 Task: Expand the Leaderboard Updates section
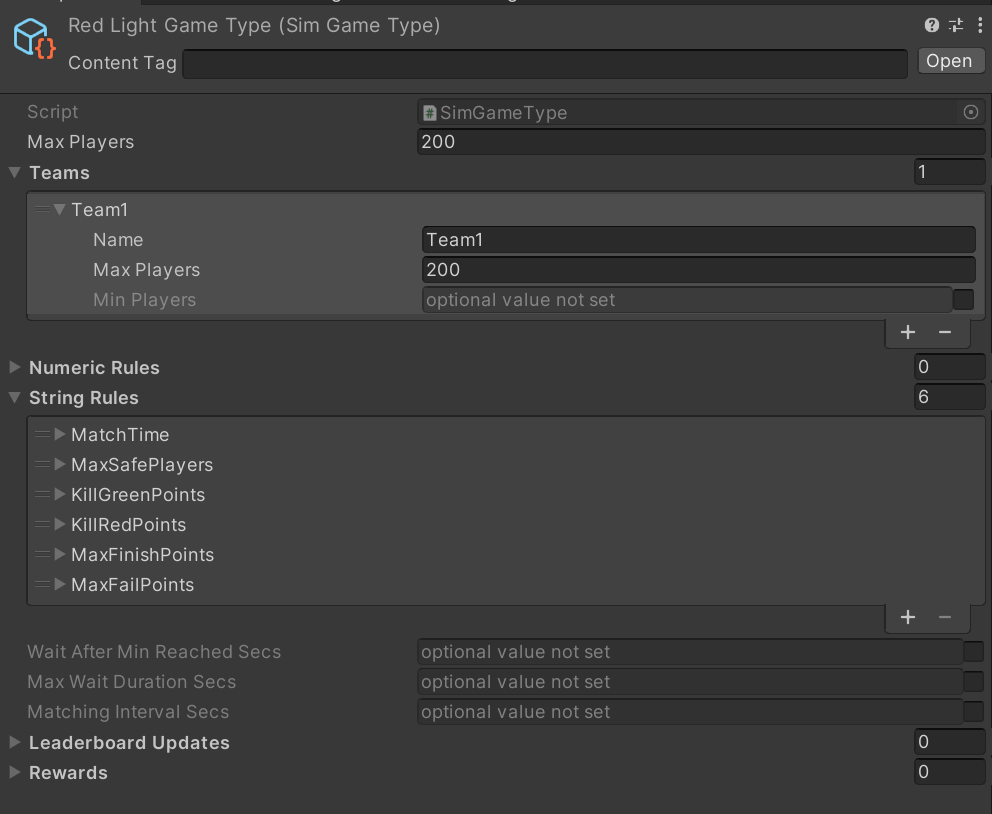(x=15, y=743)
